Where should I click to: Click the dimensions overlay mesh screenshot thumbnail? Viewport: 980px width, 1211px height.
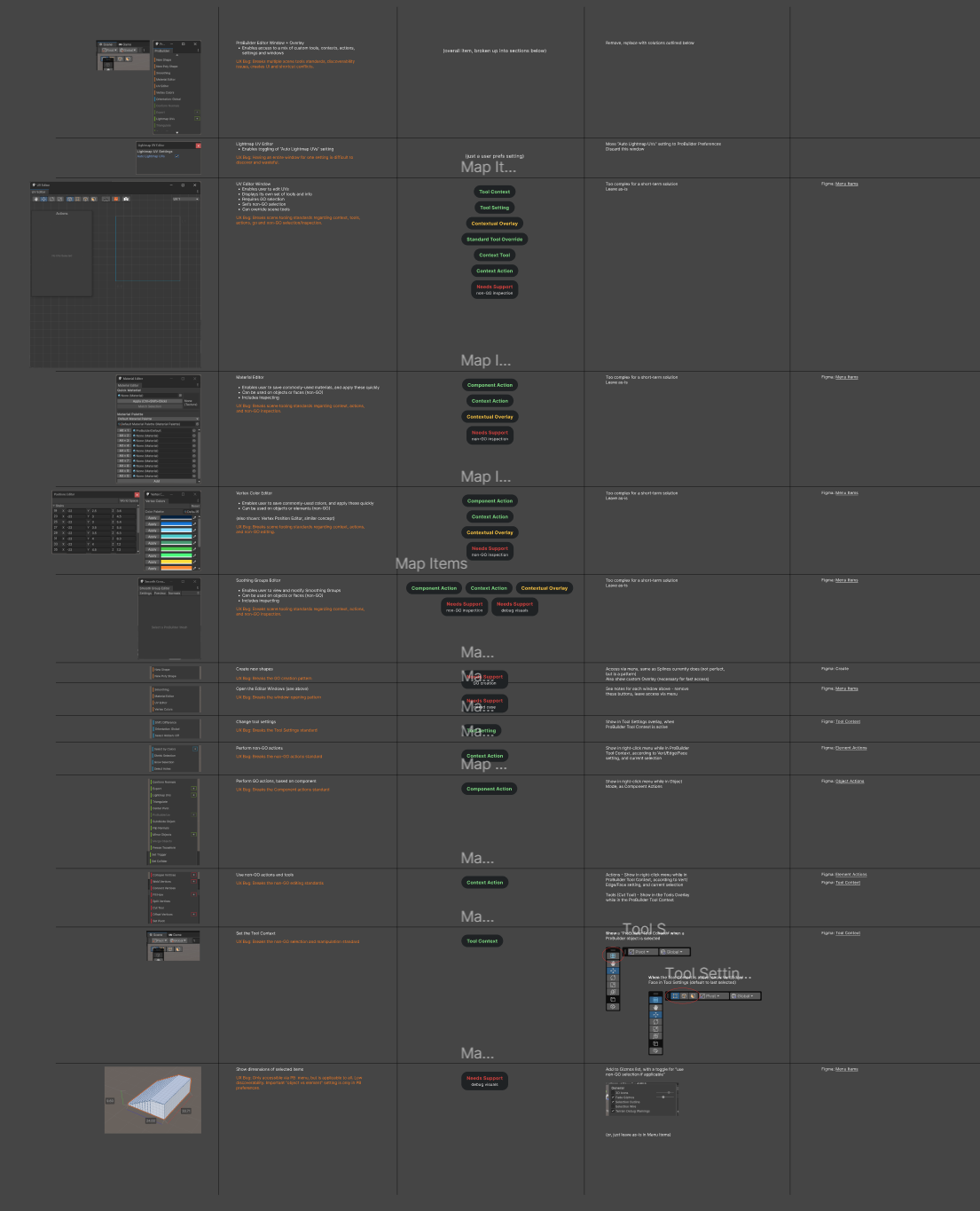[153, 1100]
